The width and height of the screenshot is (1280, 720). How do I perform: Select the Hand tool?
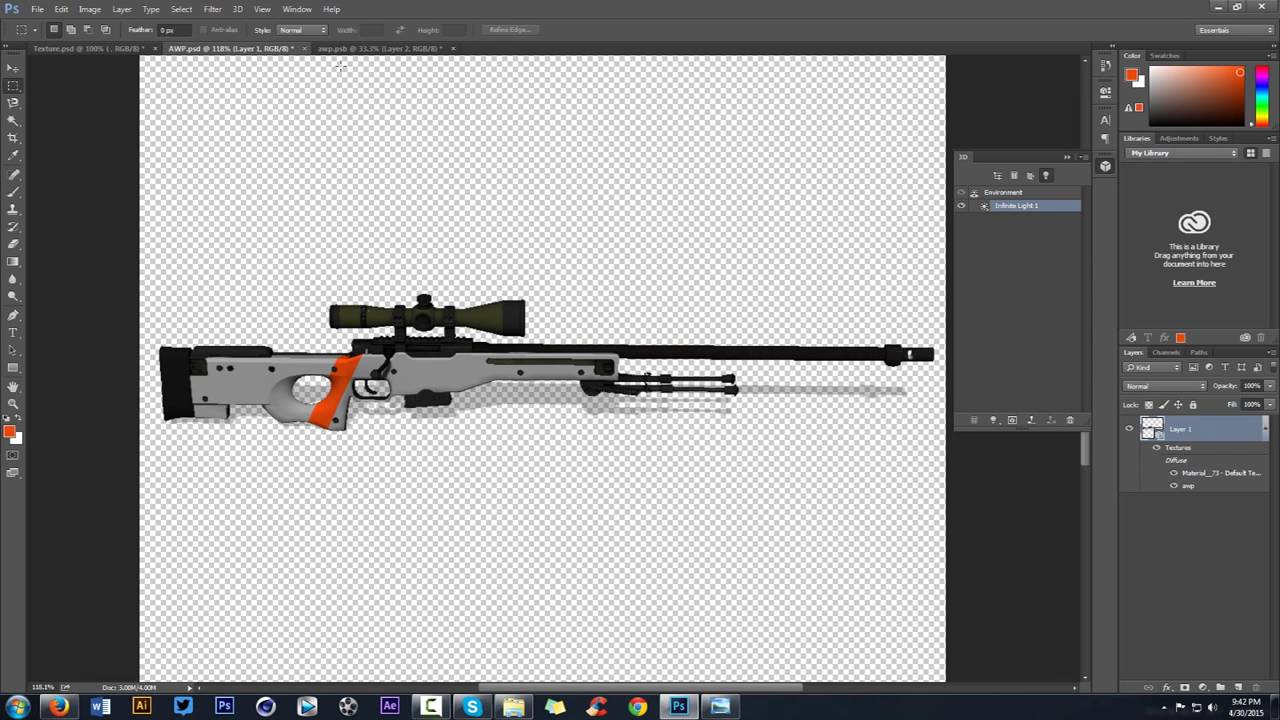coord(13,386)
